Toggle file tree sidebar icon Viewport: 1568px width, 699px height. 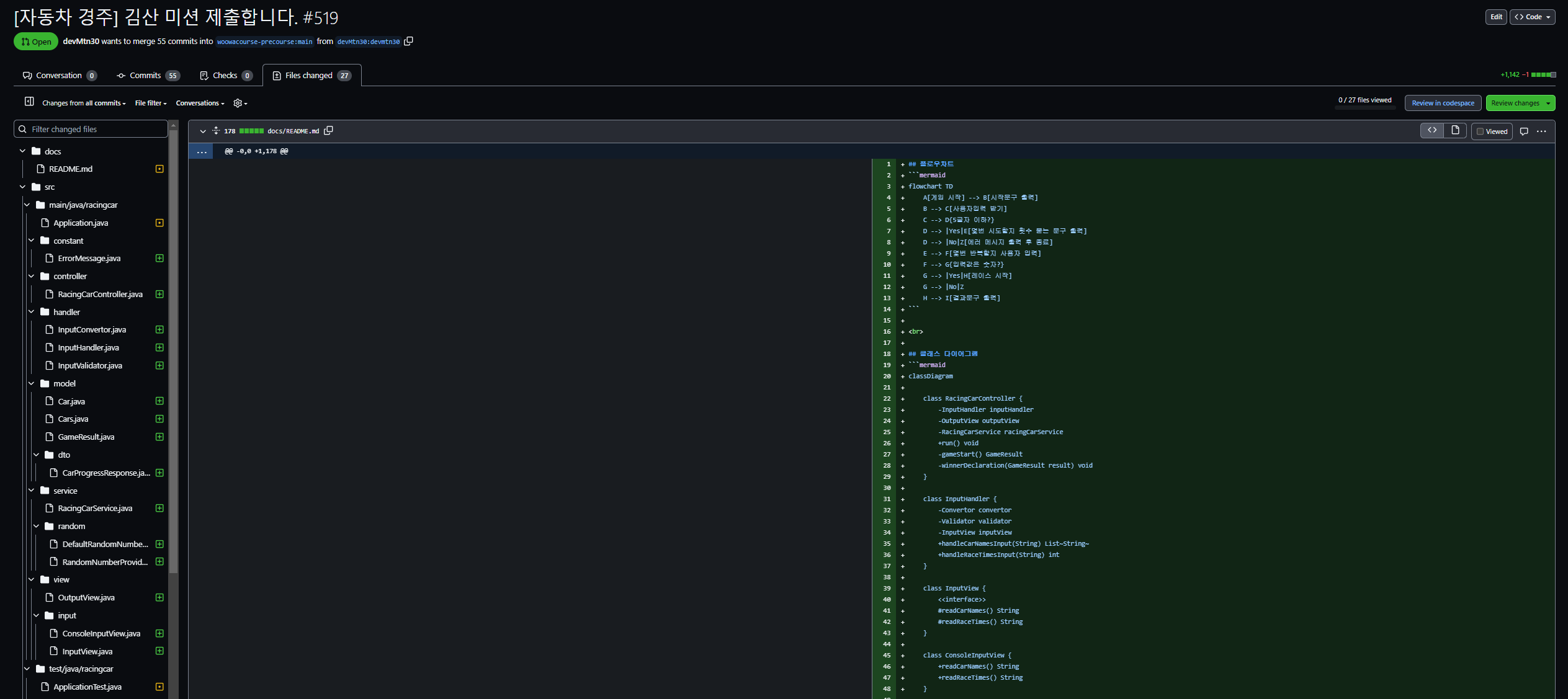[x=29, y=102]
